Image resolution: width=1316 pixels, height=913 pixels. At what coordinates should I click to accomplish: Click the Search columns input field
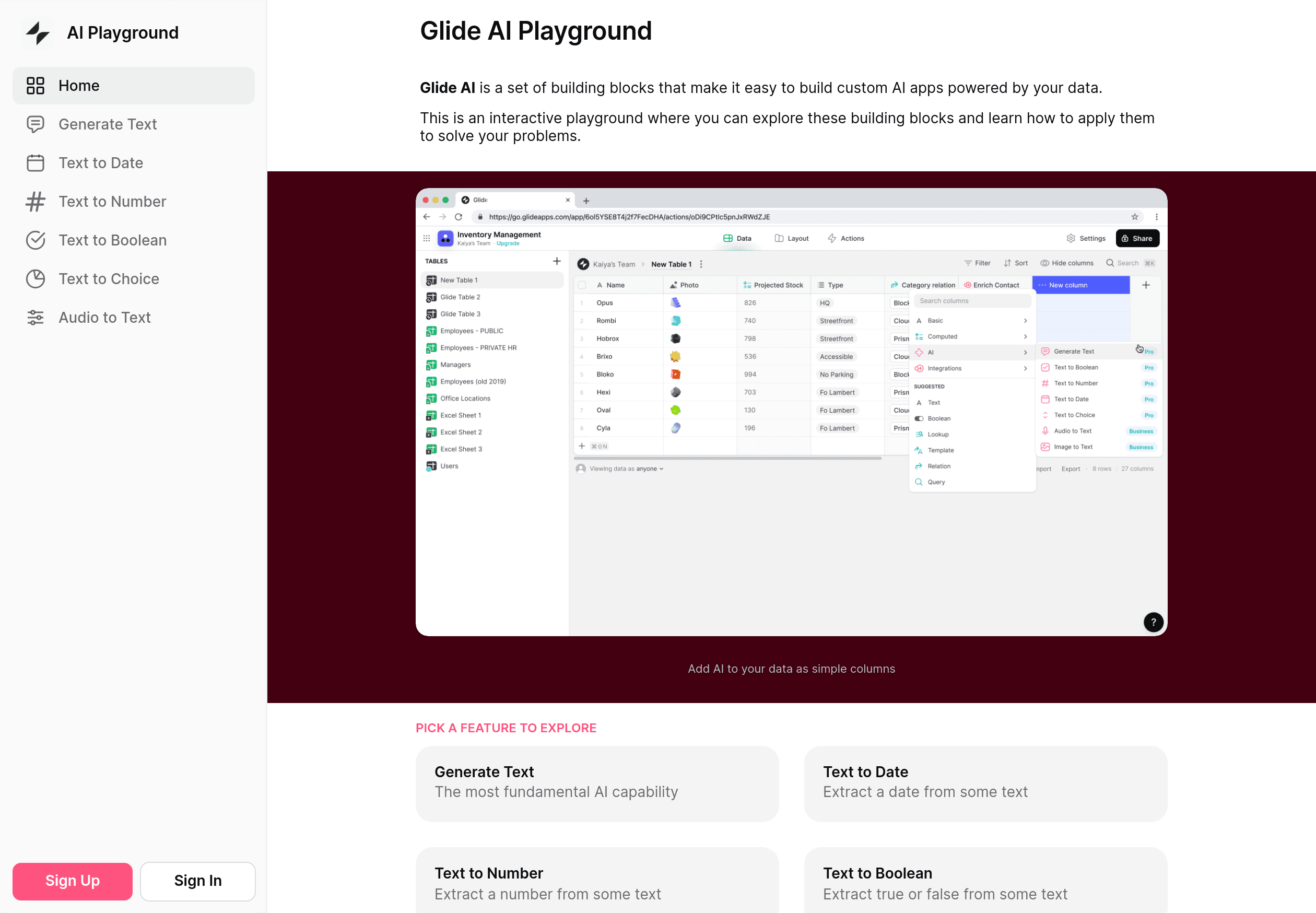click(973, 301)
